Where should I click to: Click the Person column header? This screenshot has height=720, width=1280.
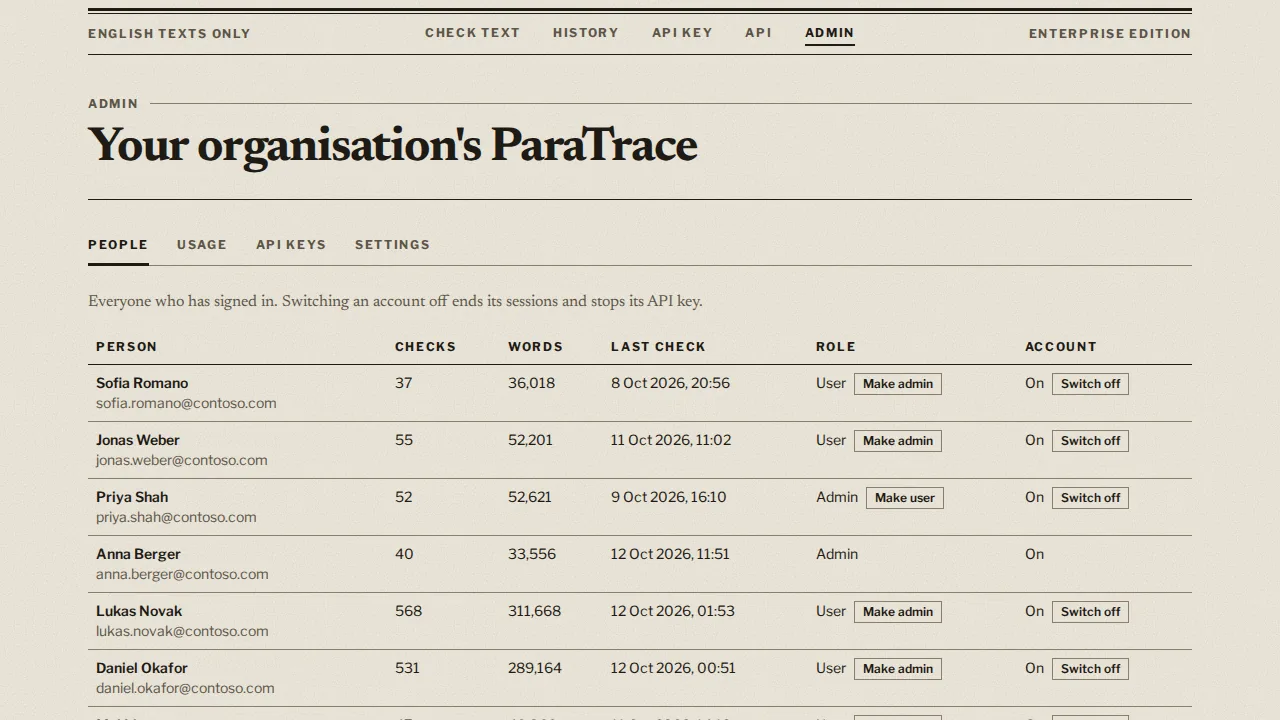127,347
